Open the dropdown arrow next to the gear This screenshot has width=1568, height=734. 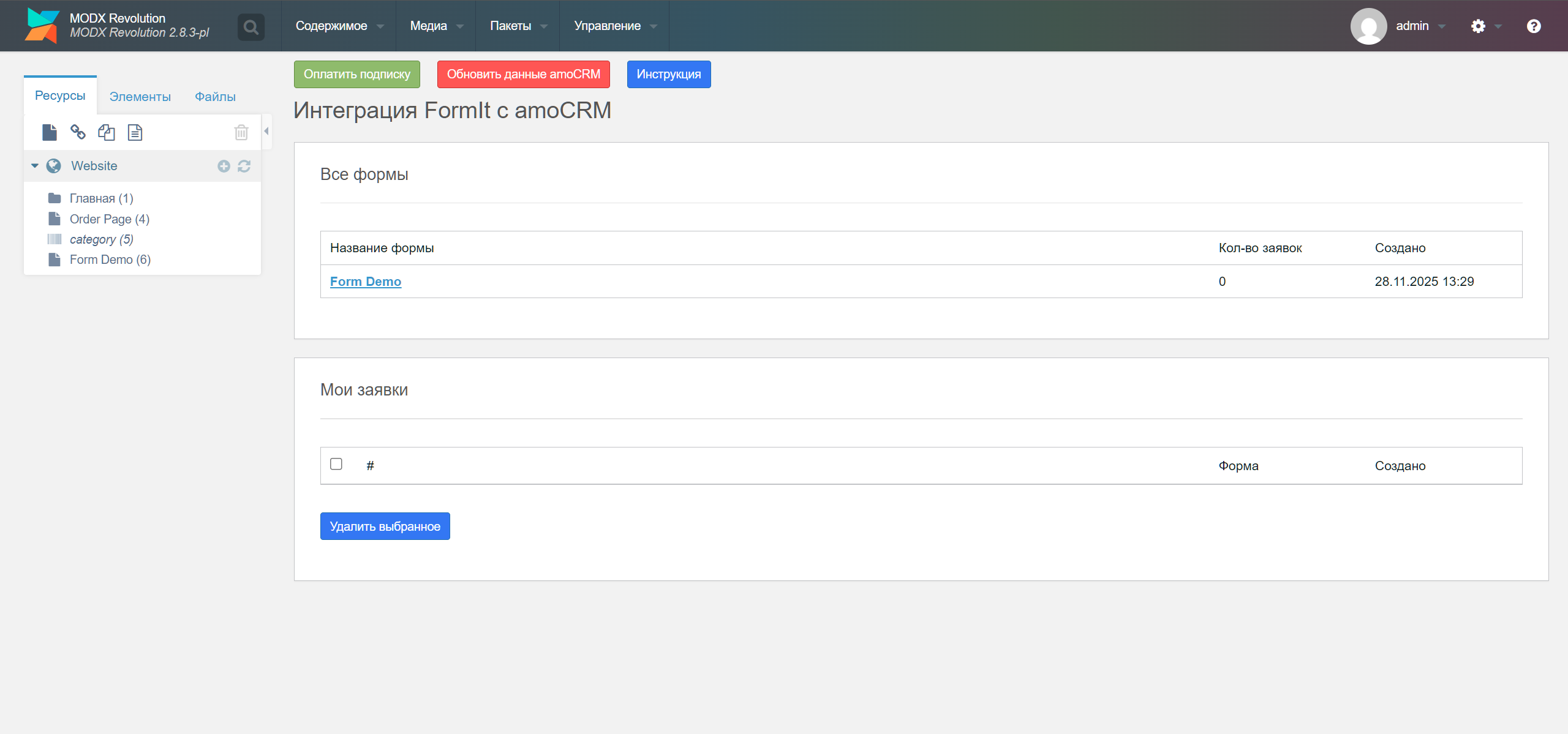[1498, 26]
